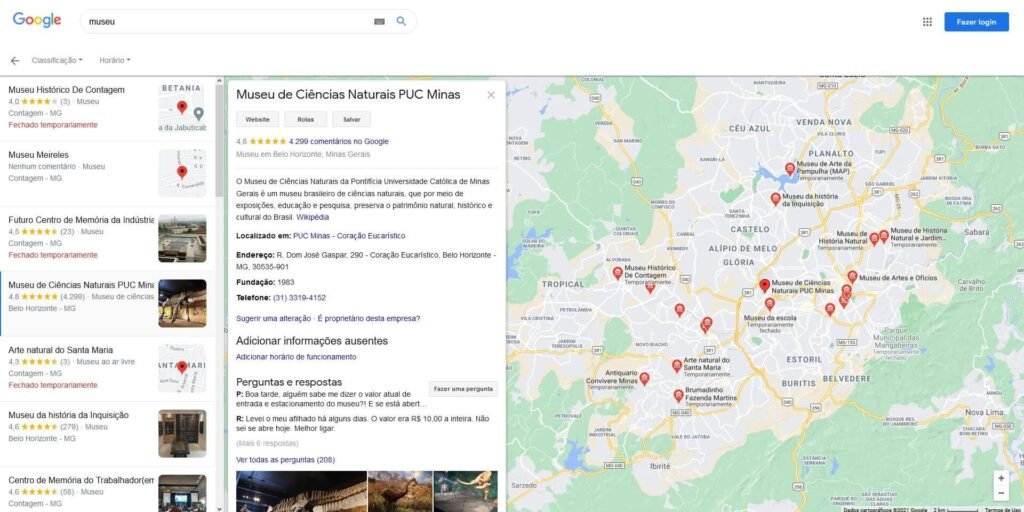This screenshot has height=512, width=1024.
Task: Open Futuro Centro de Memória photo thumbnail
Action: click(182, 238)
